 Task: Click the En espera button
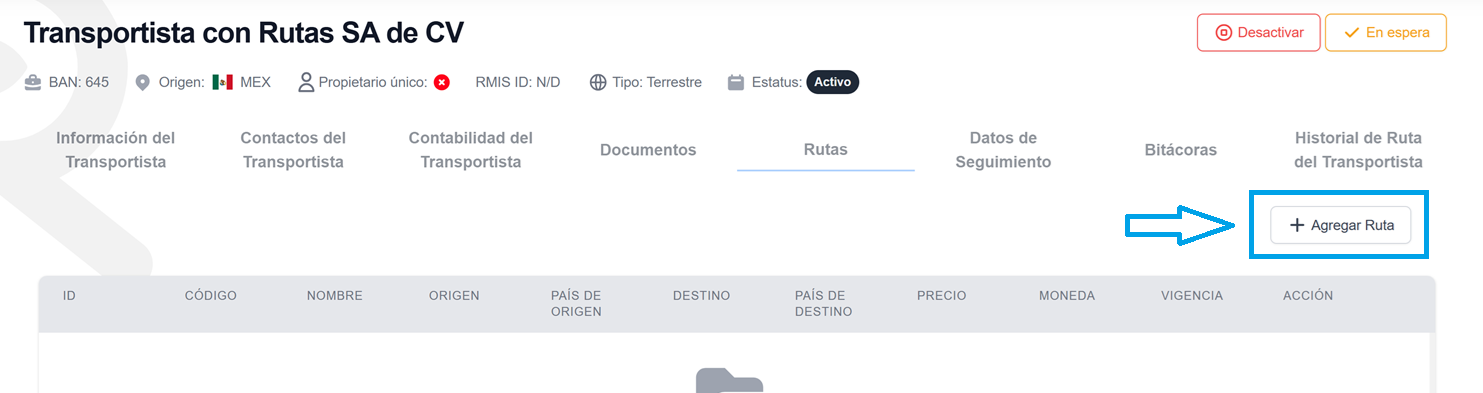(1385, 33)
